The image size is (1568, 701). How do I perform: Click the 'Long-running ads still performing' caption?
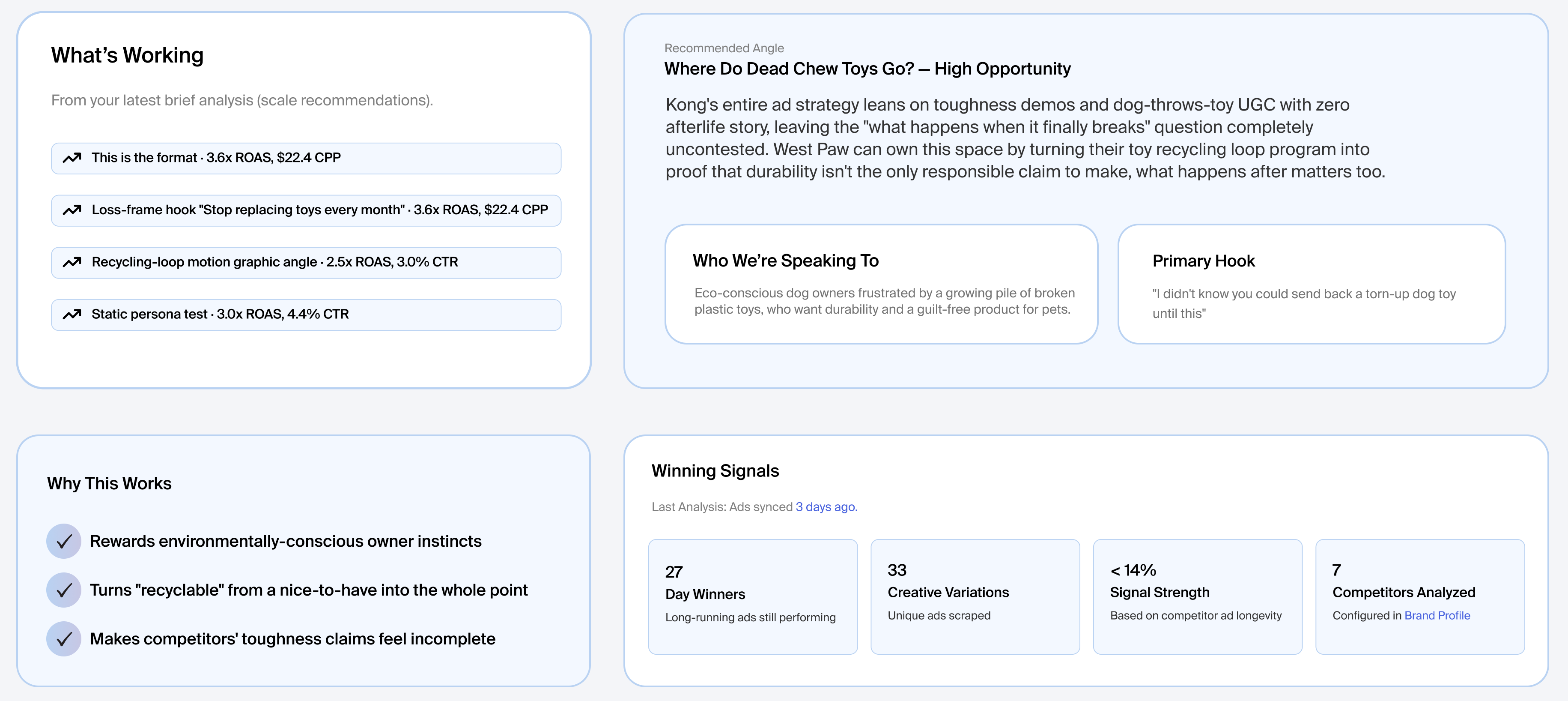[750, 617]
